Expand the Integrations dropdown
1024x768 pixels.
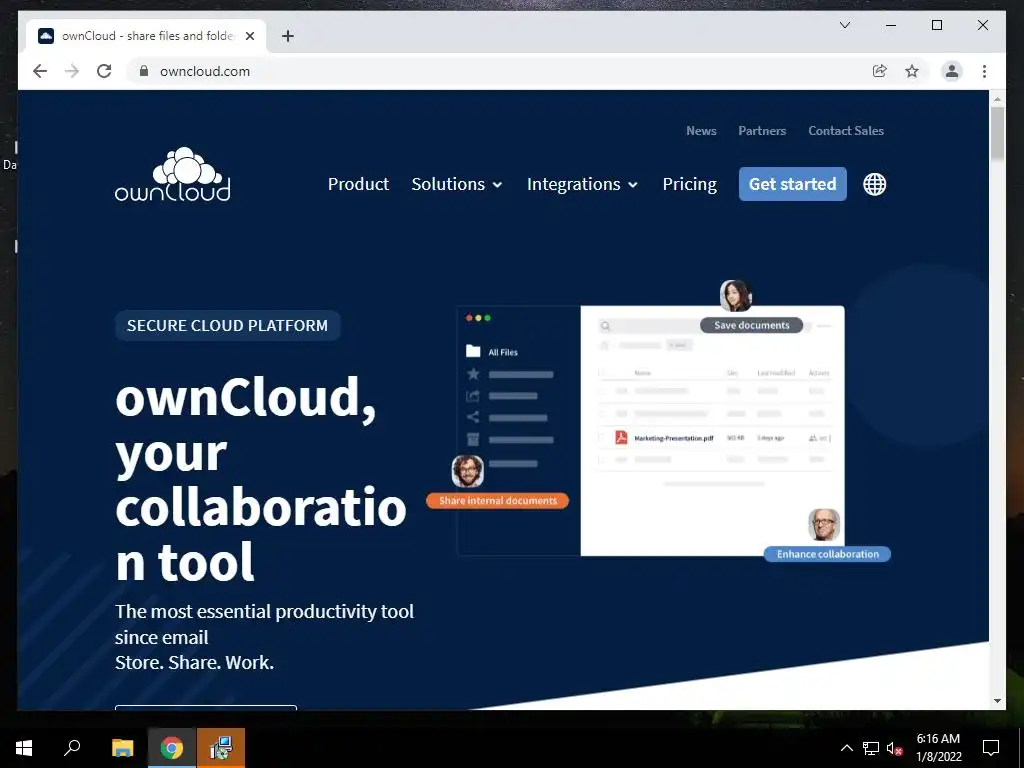pos(582,184)
